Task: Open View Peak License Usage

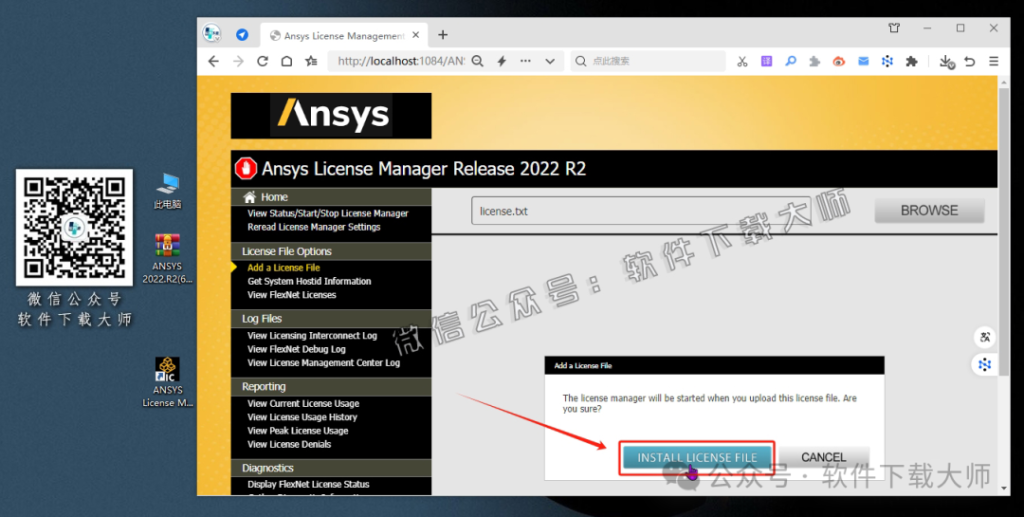Action: pos(298,431)
